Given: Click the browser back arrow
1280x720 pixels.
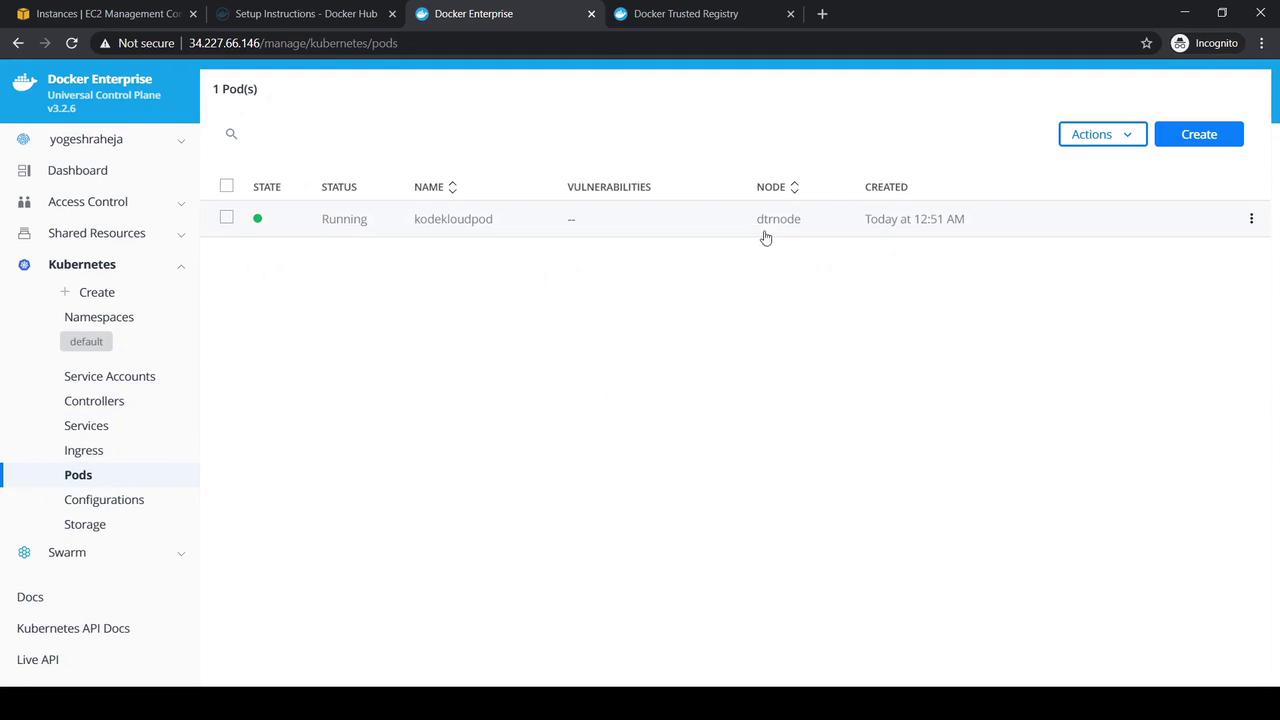Looking at the screenshot, I should point(18,43).
